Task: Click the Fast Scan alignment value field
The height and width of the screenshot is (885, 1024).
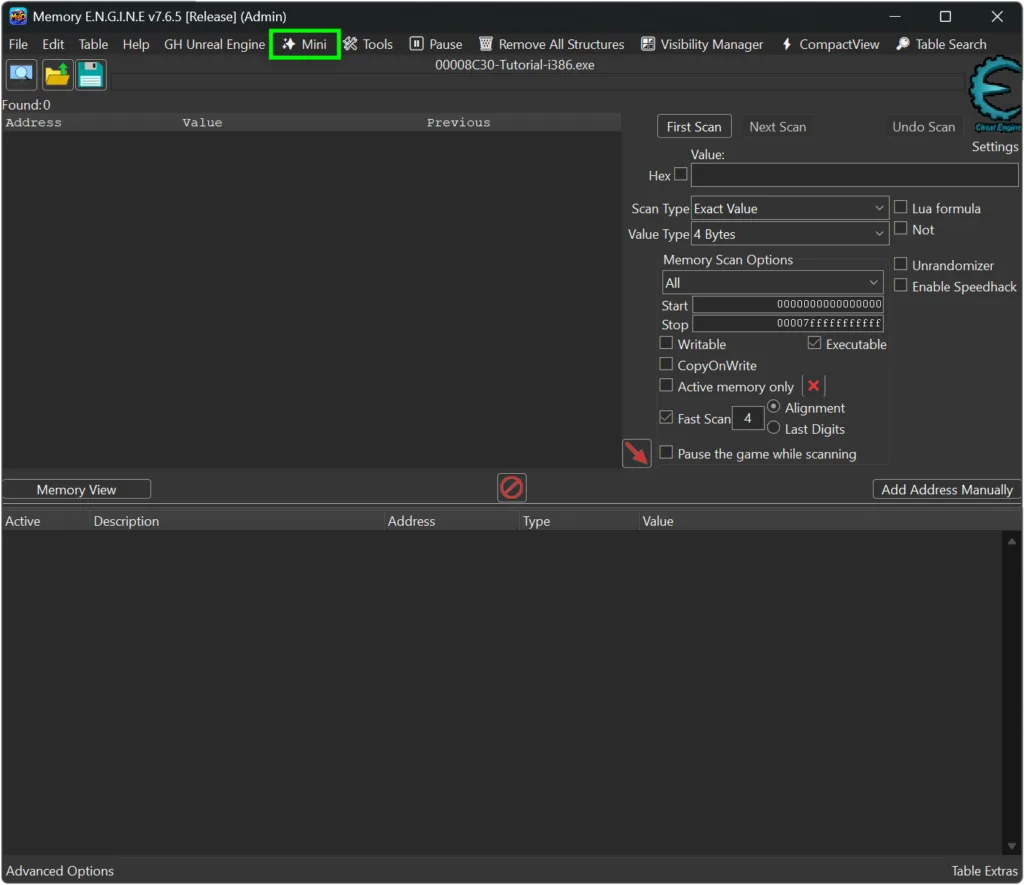Action: 748,418
